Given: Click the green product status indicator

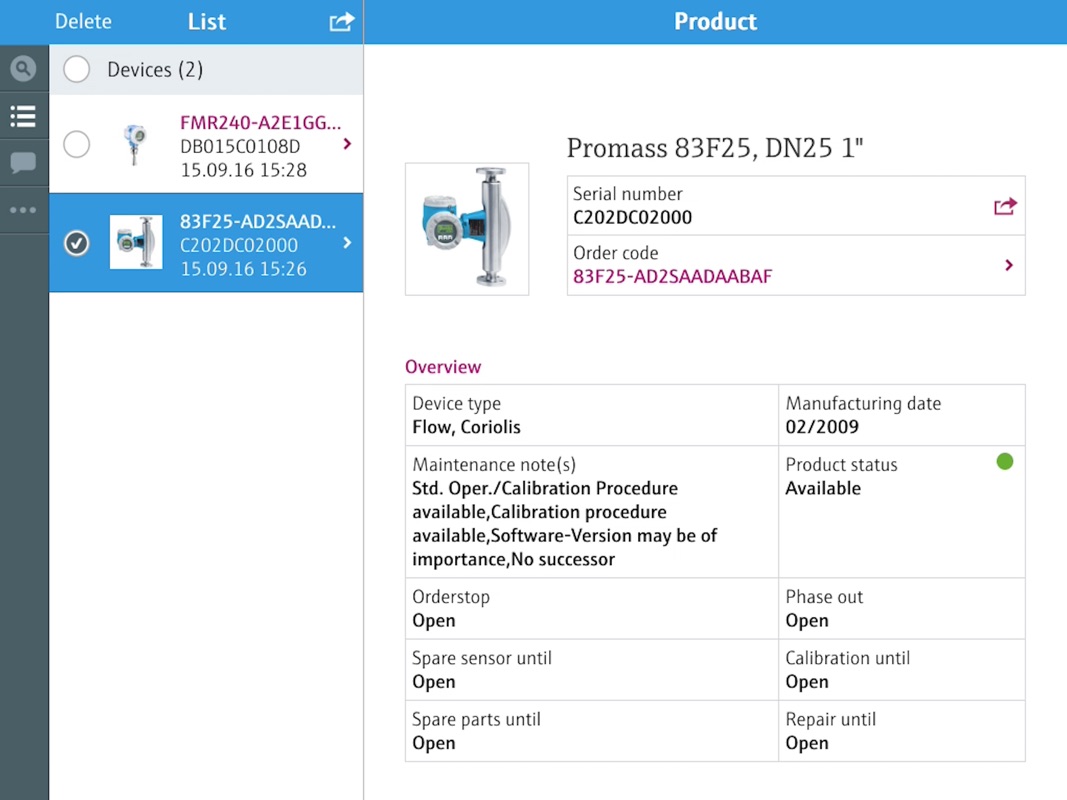Looking at the screenshot, I should [x=1005, y=461].
